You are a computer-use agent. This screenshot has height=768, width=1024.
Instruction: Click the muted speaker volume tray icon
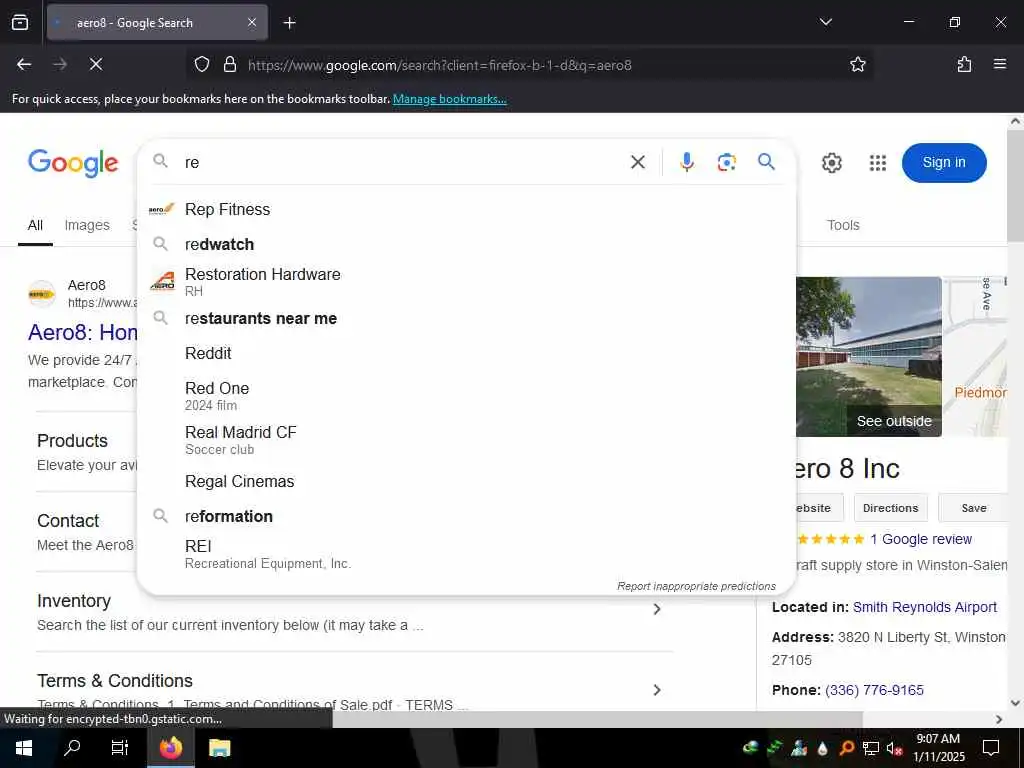click(895, 748)
